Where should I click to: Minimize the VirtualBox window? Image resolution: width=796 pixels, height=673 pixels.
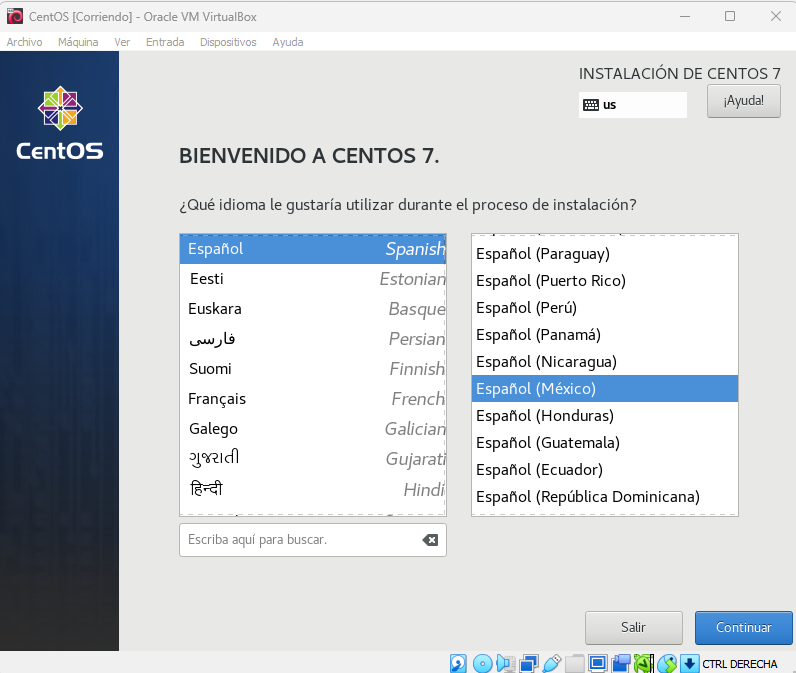point(685,16)
